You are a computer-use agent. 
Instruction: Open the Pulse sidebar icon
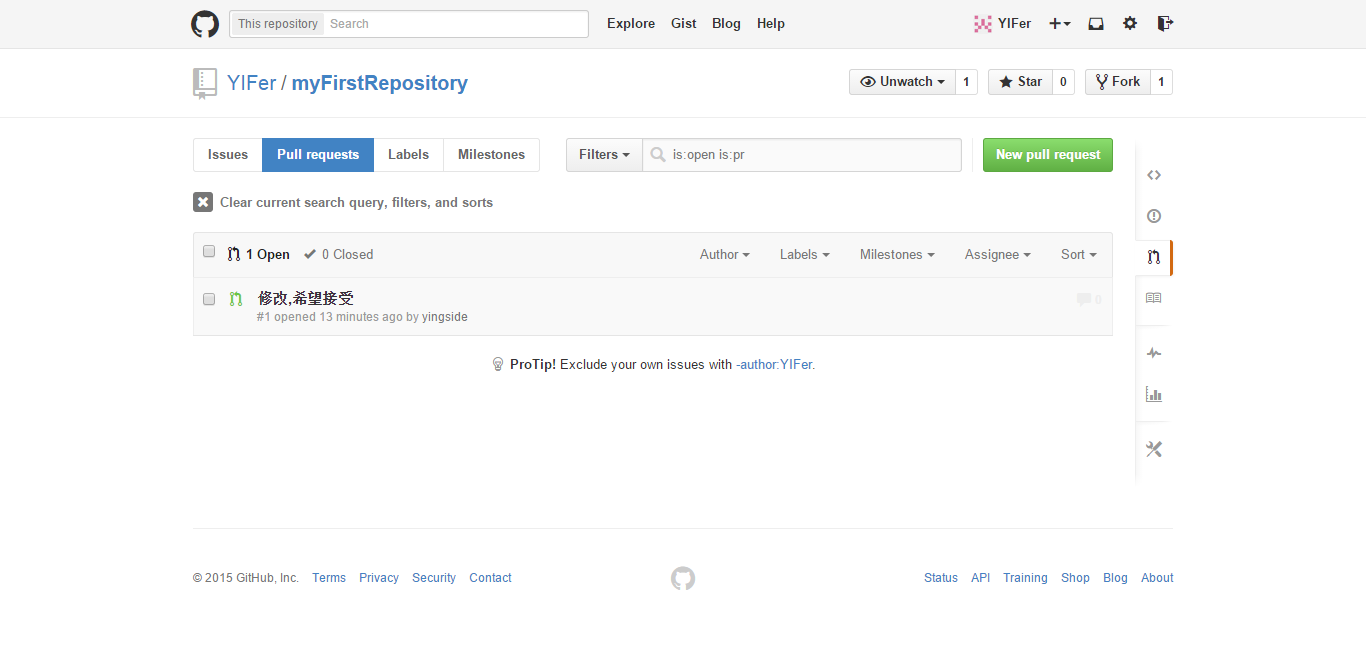coord(1153,353)
